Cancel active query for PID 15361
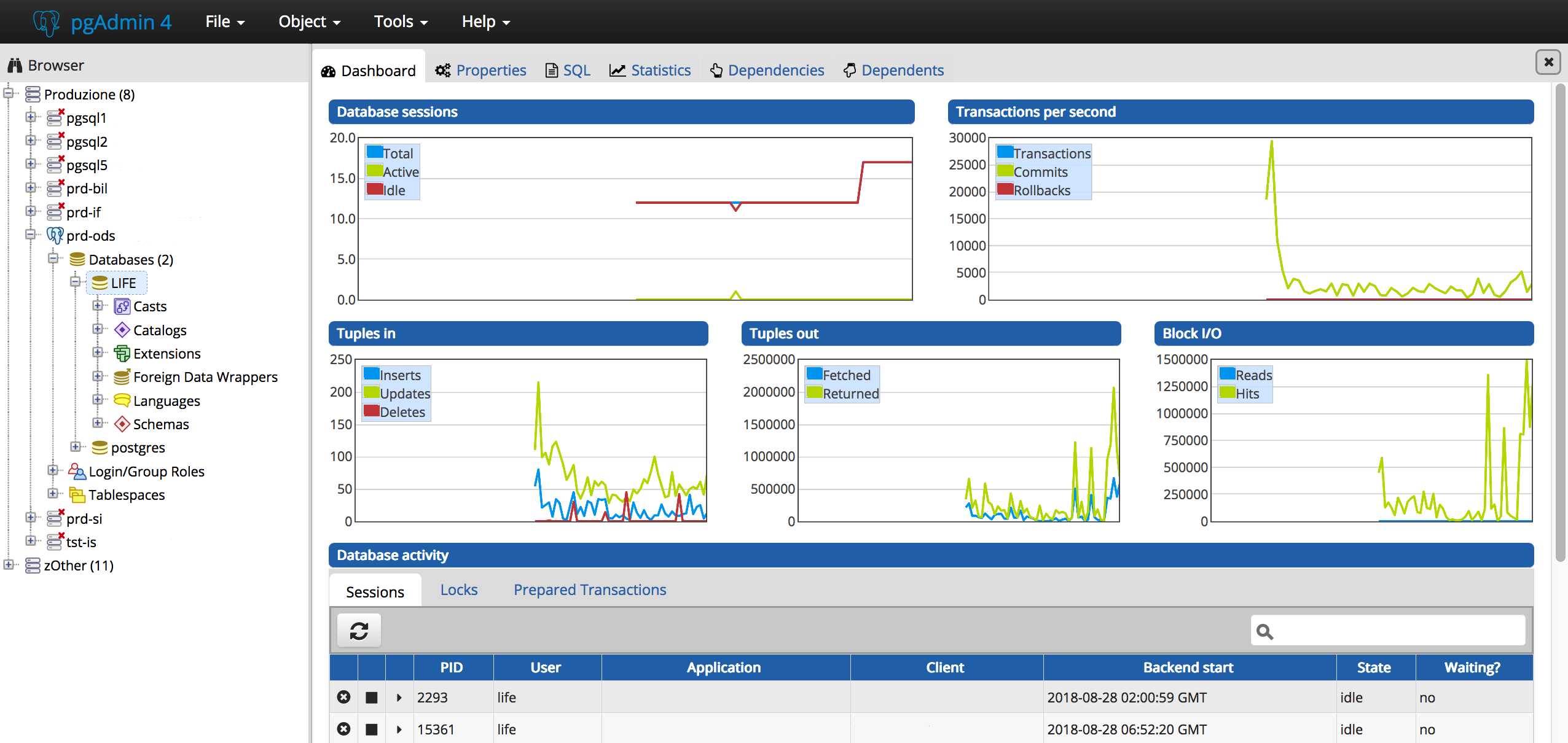This screenshot has width=1568, height=743. 371,729
